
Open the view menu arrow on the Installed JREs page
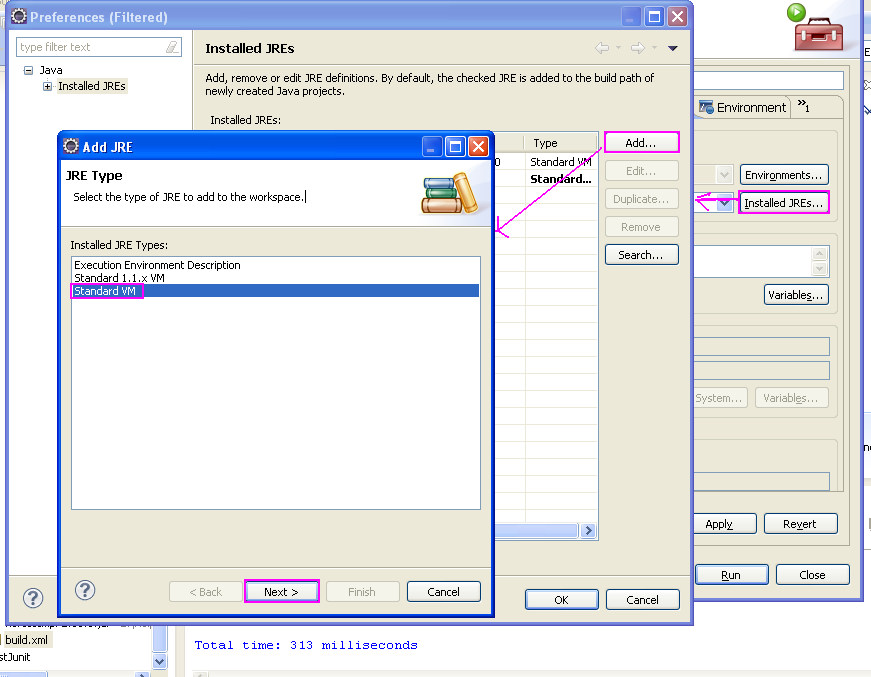click(x=672, y=47)
